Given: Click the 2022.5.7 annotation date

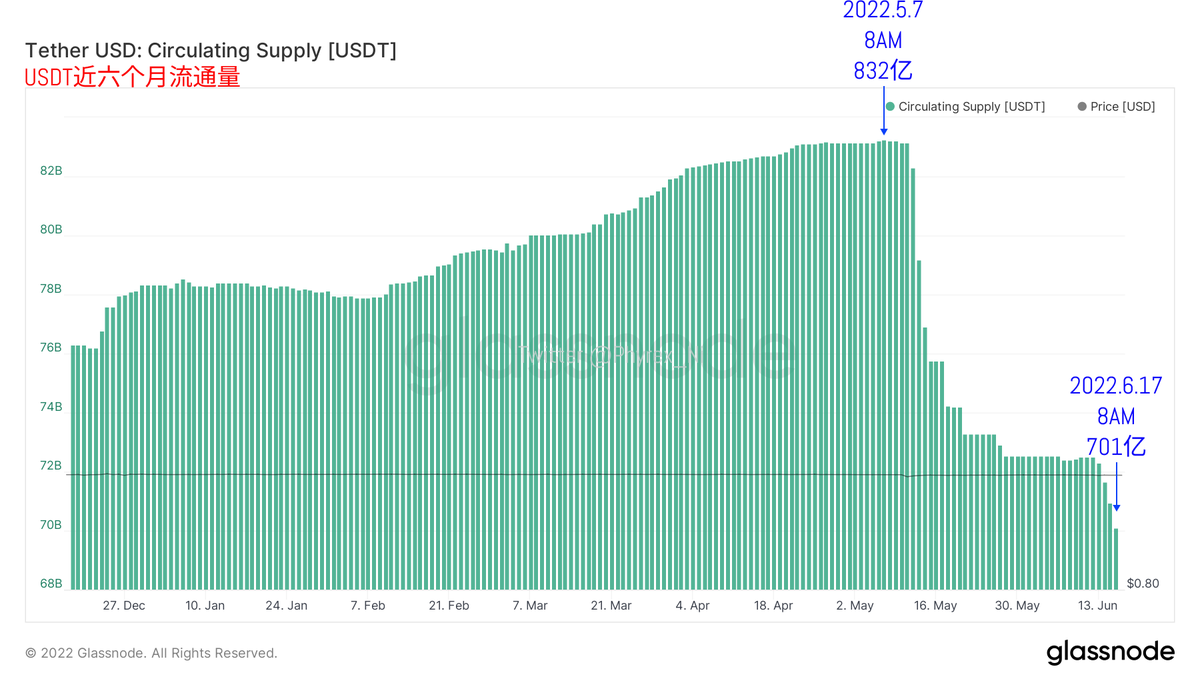Looking at the screenshot, I should pyautogui.click(x=883, y=11).
